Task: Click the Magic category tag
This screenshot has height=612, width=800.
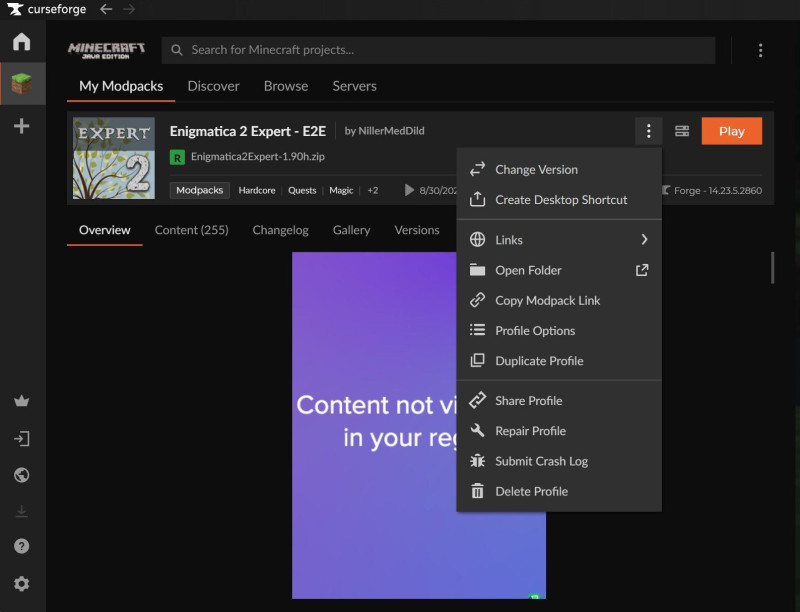Action: [x=341, y=190]
